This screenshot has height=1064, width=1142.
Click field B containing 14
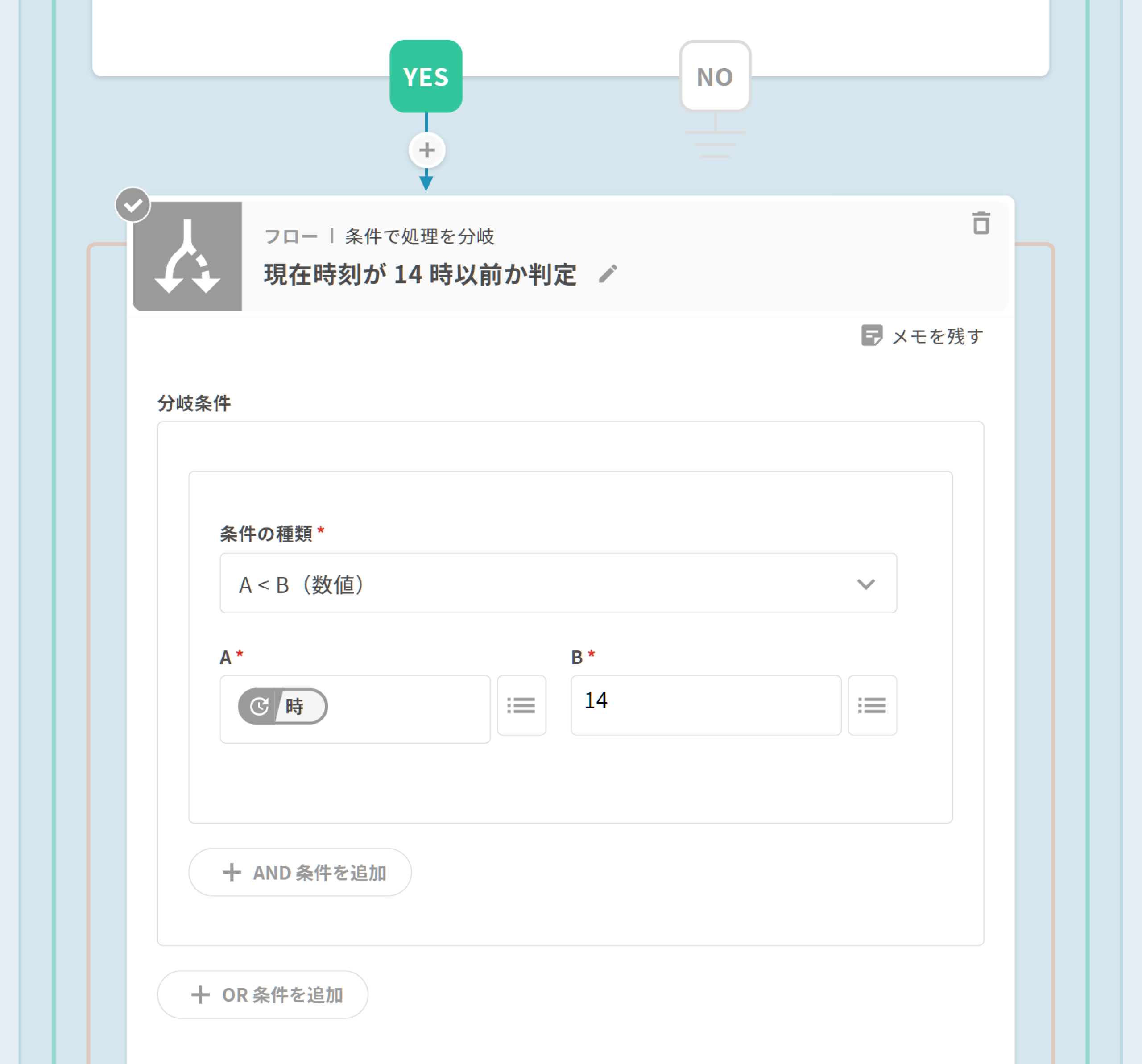point(705,705)
